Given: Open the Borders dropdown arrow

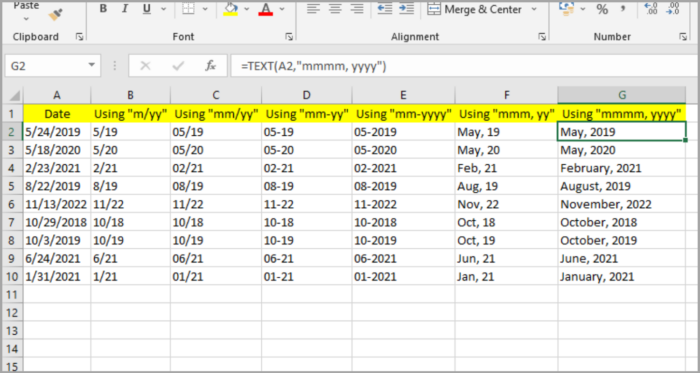Looking at the screenshot, I should [x=205, y=9].
